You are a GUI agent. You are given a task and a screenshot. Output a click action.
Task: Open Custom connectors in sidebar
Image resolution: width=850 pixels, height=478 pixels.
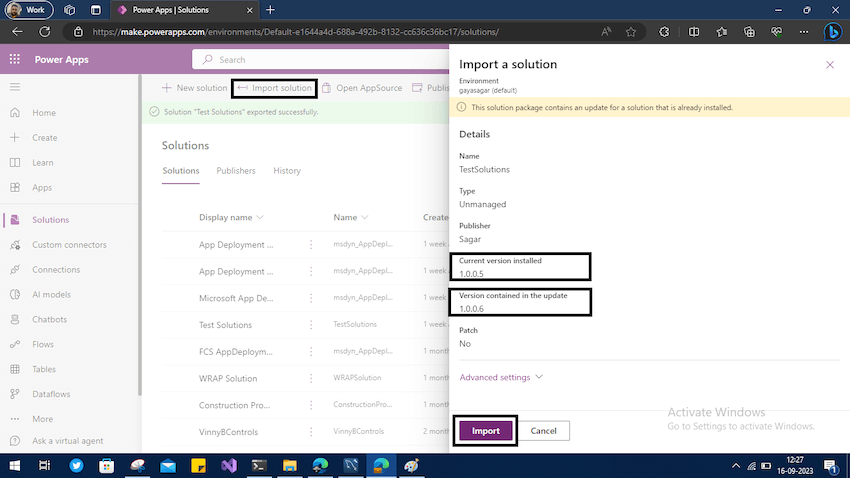point(69,244)
